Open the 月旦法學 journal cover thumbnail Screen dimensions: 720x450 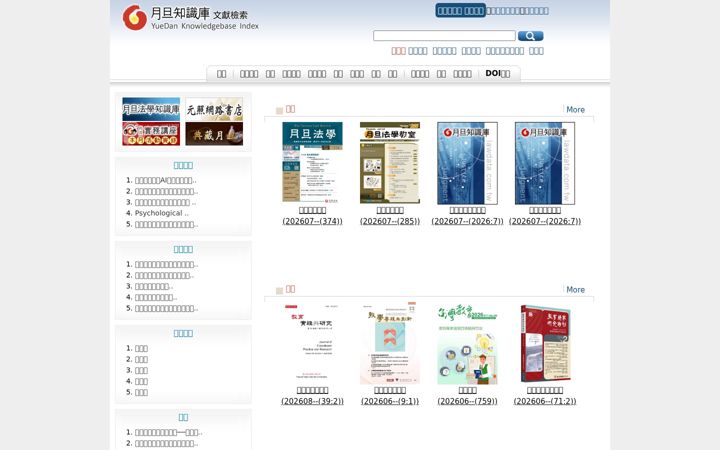pos(312,163)
